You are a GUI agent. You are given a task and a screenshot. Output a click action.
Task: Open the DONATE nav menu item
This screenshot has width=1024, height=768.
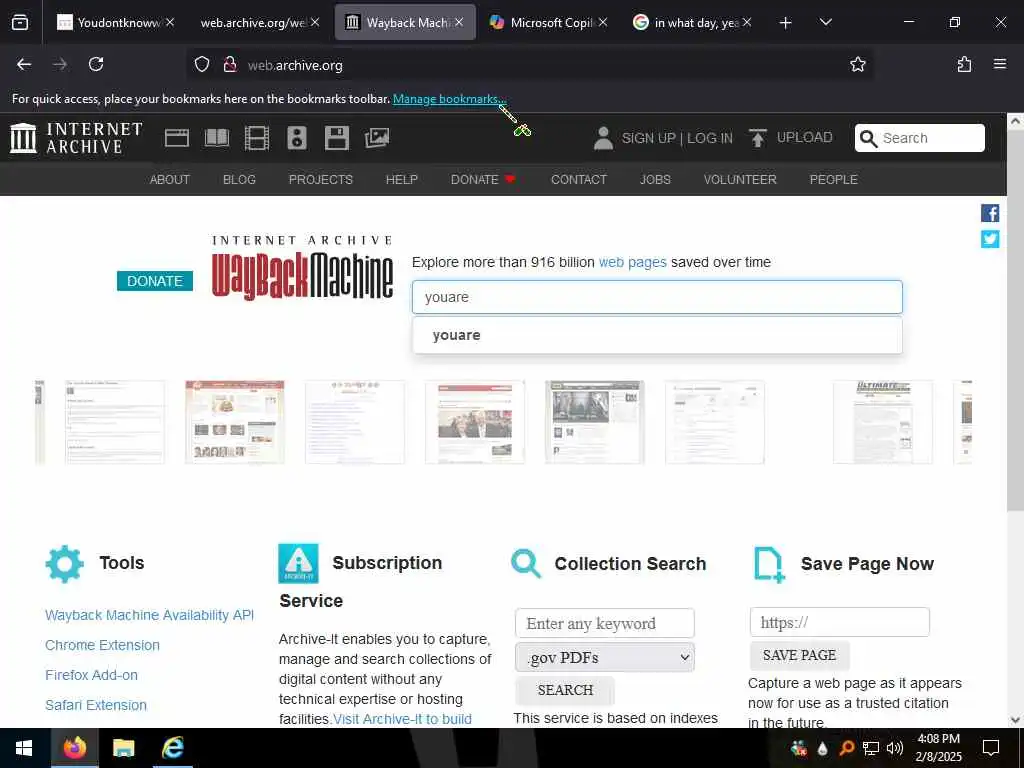coord(483,180)
